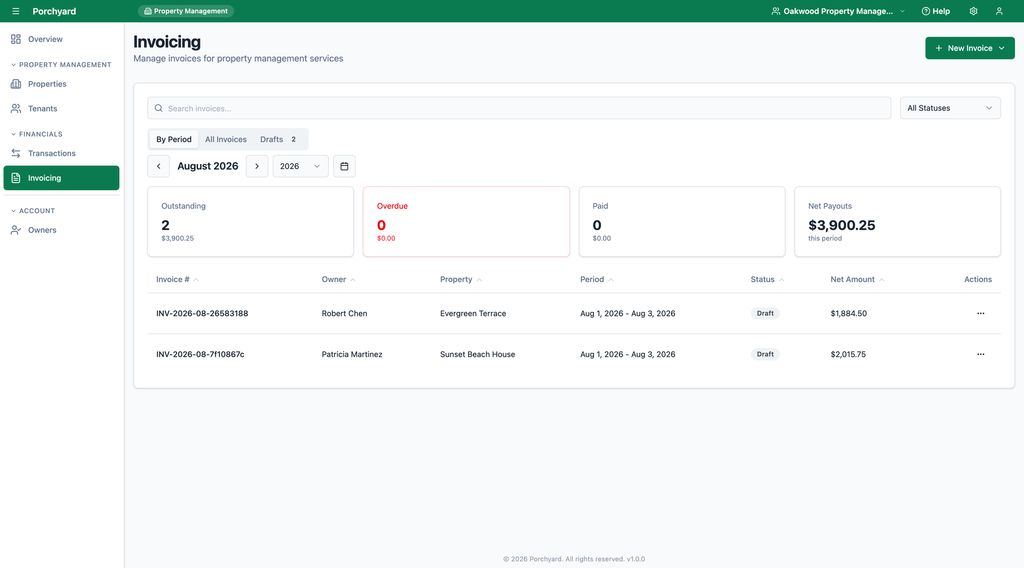Click the Overdue summary card
1024x568 pixels.
466,221
